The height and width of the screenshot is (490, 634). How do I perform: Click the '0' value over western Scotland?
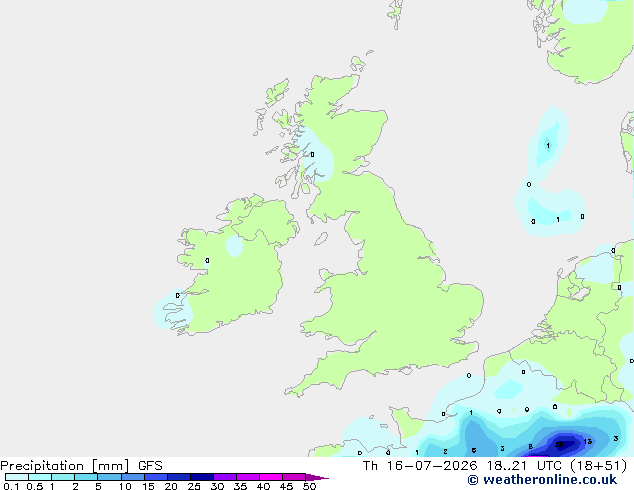point(312,154)
